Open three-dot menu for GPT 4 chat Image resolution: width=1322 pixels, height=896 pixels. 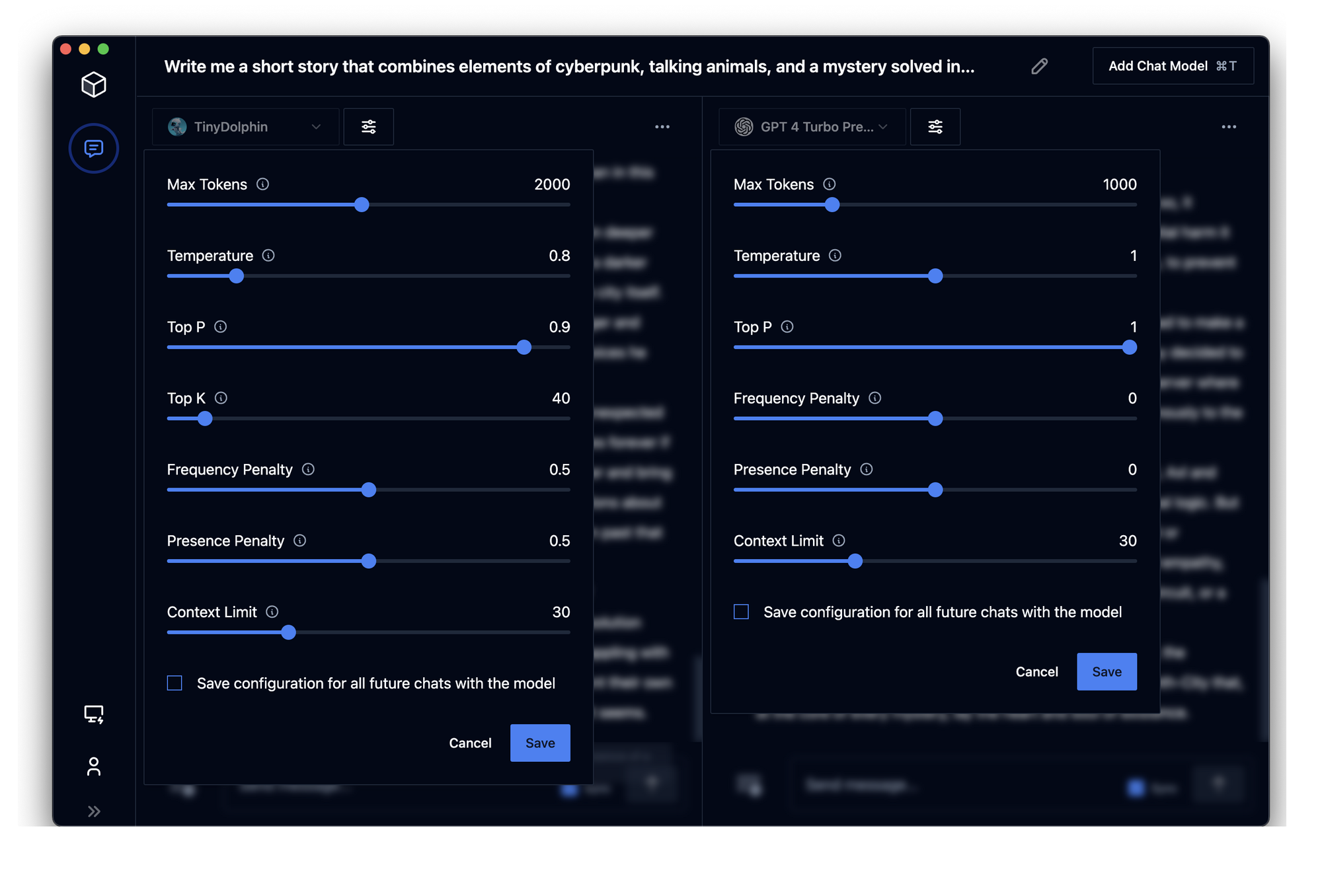coord(1228,127)
